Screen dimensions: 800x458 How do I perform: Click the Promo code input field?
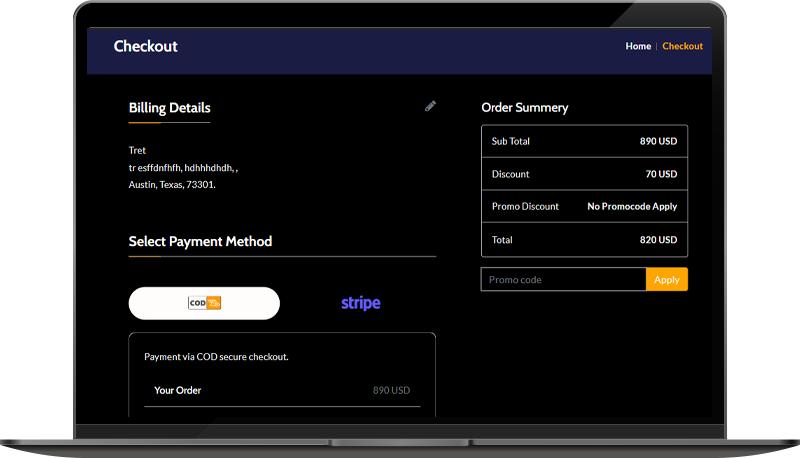(x=563, y=279)
